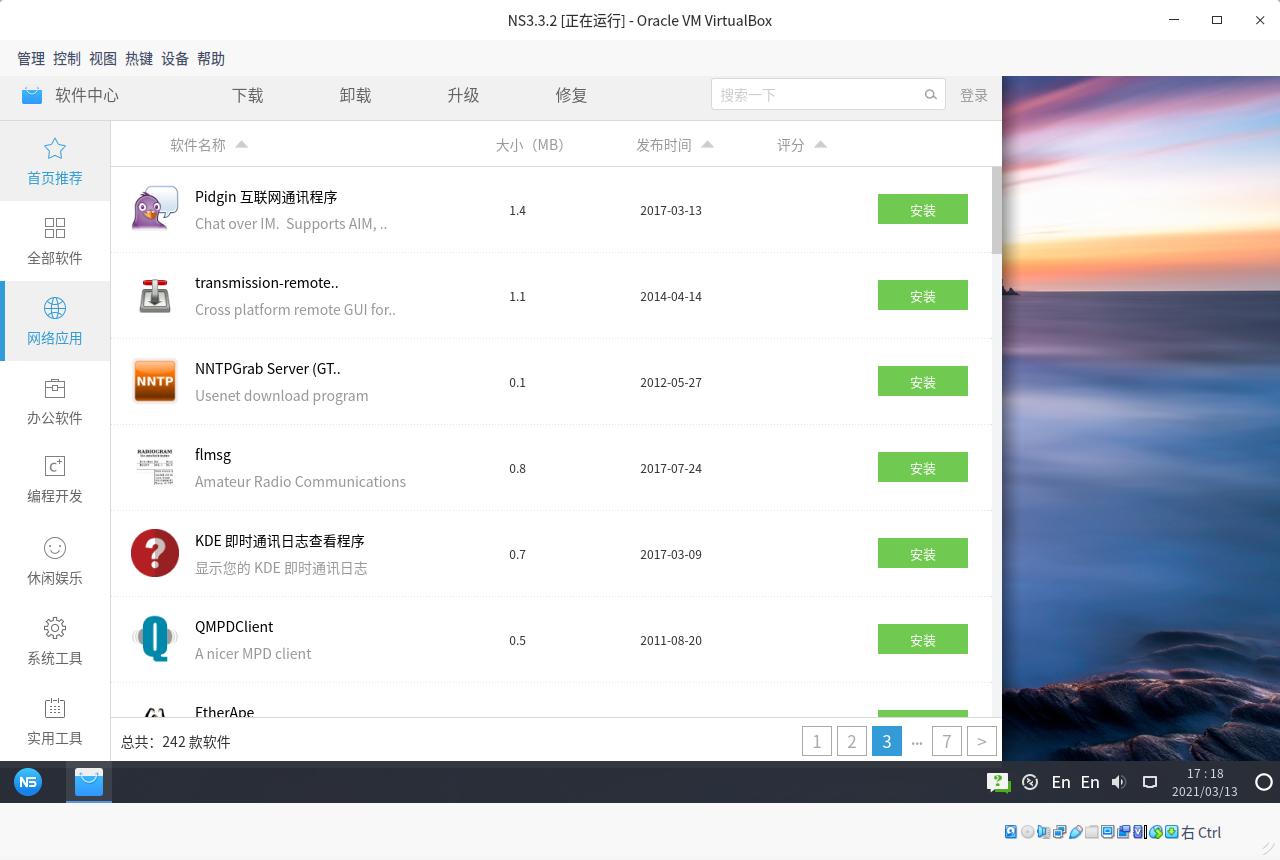
Task: Click 'Amateur Radio Communications' description text
Action: click(300, 481)
